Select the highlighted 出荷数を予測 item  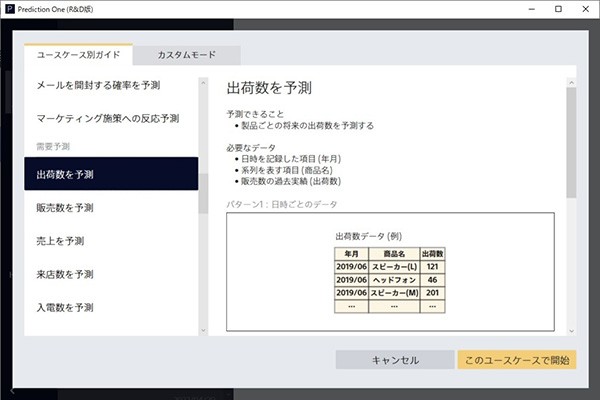[x=111, y=174]
